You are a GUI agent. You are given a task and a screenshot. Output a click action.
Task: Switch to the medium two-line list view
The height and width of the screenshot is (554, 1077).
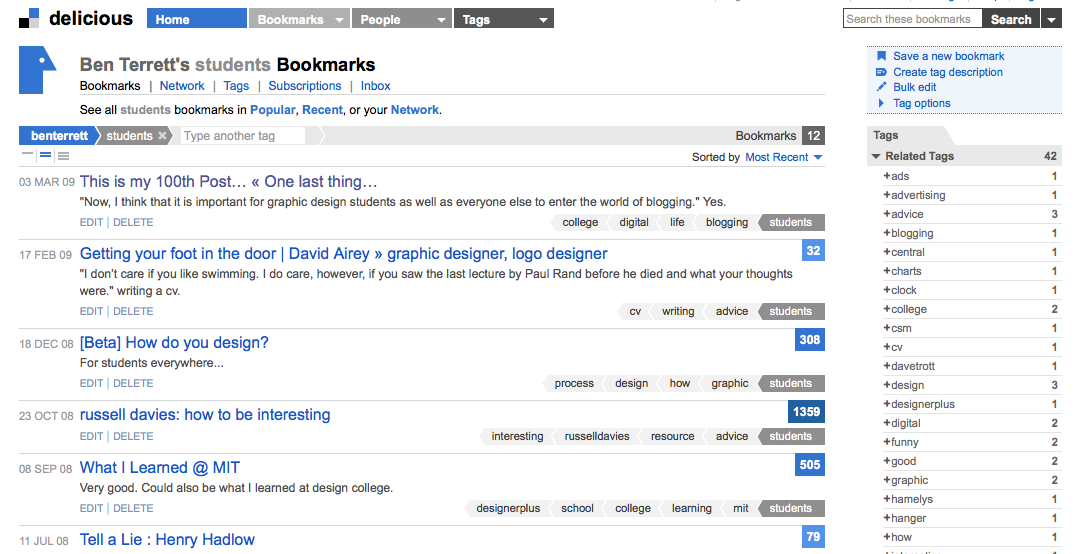tap(45, 156)
